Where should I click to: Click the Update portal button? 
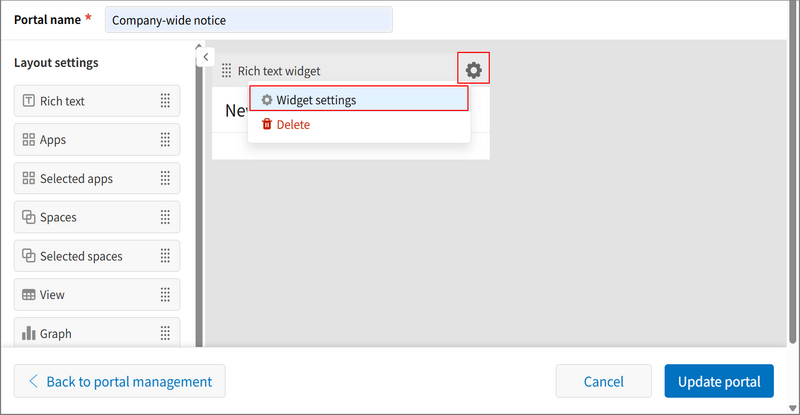coord(718,381)
